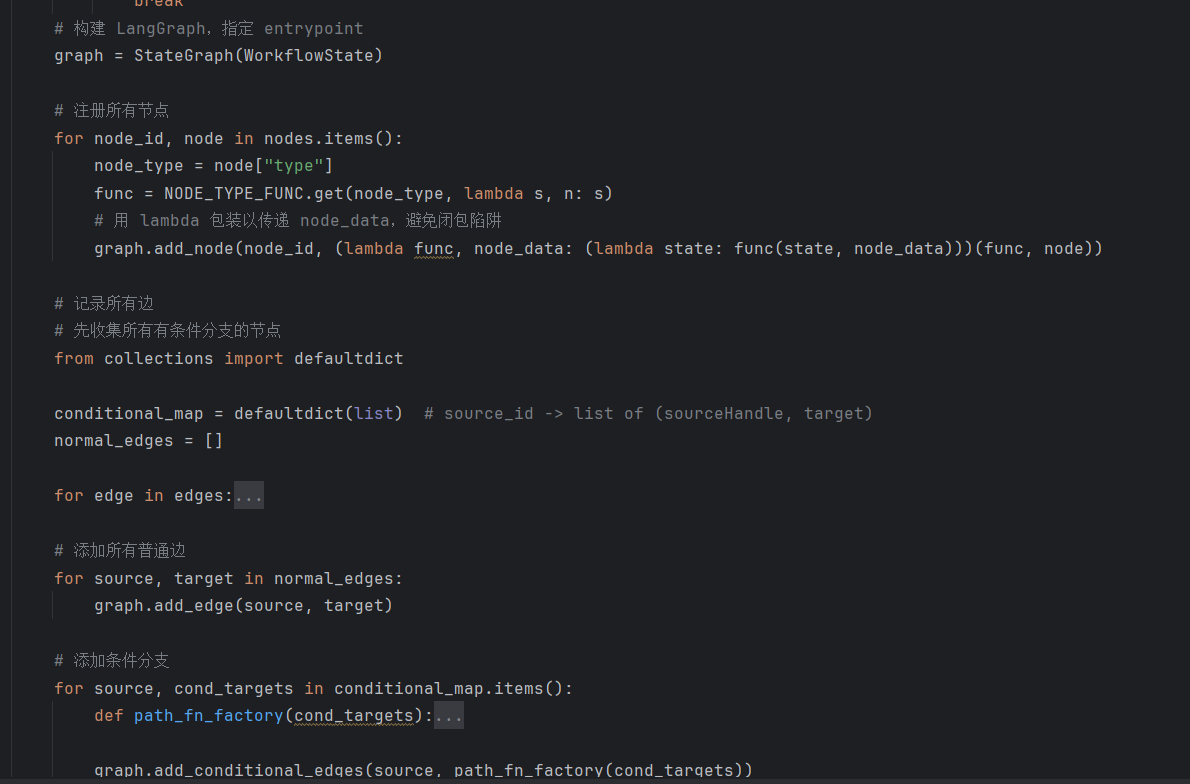The height and width of the screenshot is (784, 1190).
Task: Expand the folded body of the edges loop
Action: click(248, 494)
